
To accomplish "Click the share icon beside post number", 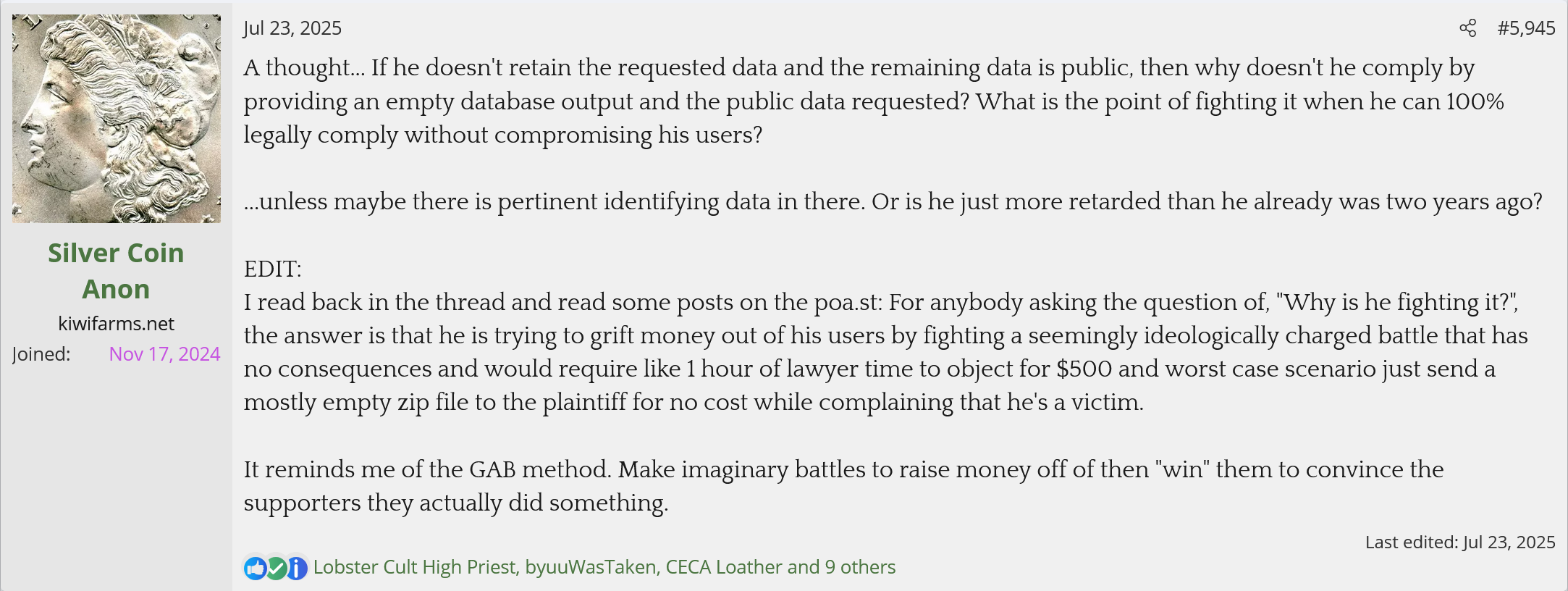I will 1467,28.
